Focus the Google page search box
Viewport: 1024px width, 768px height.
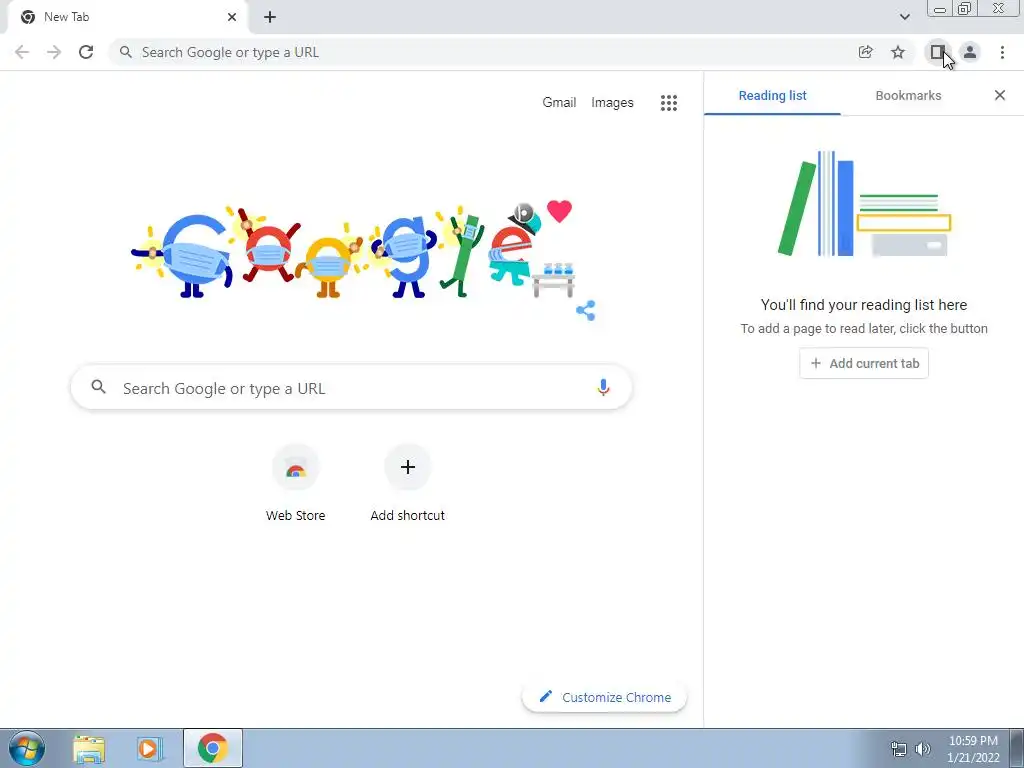351,388
